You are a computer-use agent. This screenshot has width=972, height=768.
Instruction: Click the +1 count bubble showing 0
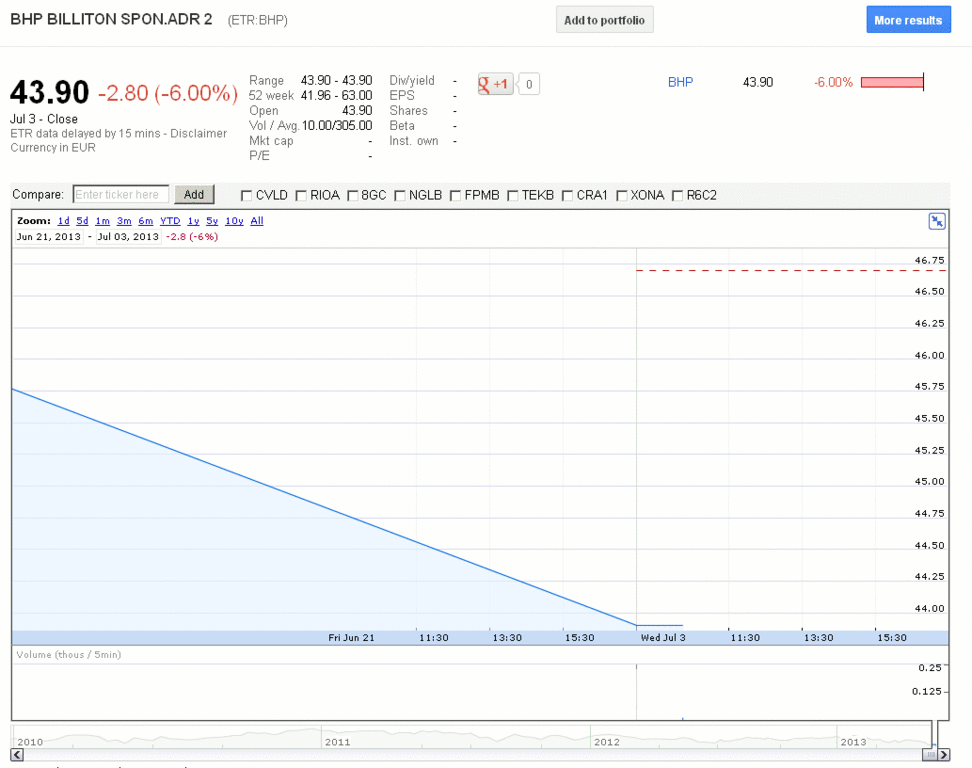[529, 84]
